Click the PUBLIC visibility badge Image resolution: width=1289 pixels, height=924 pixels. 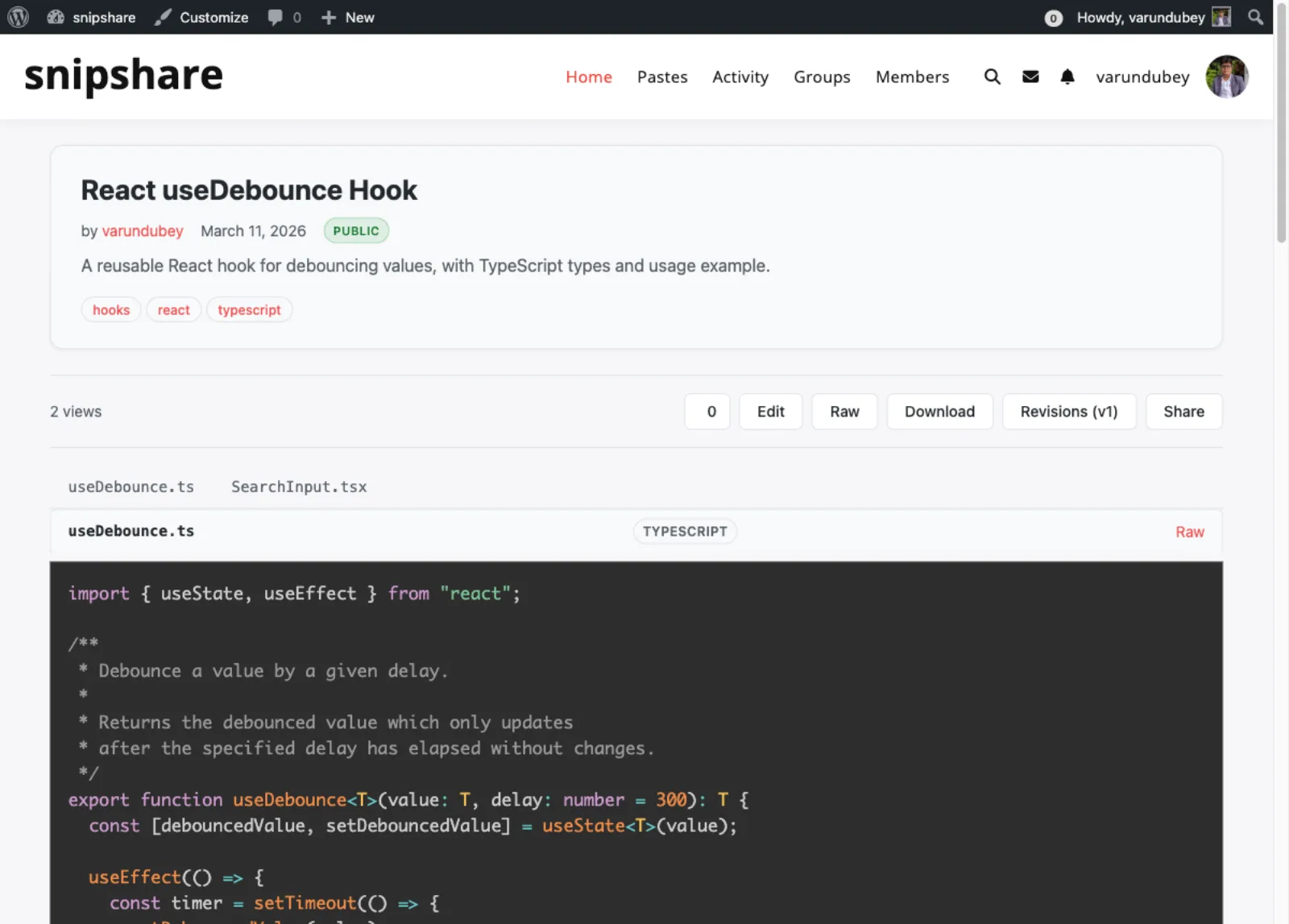click(x=356, y=231)
